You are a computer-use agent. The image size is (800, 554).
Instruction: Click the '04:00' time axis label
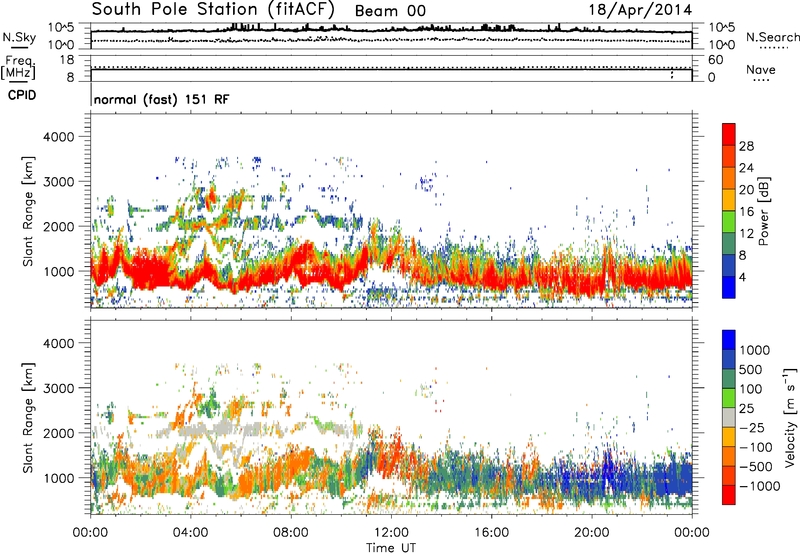click(x=191, y=533)
